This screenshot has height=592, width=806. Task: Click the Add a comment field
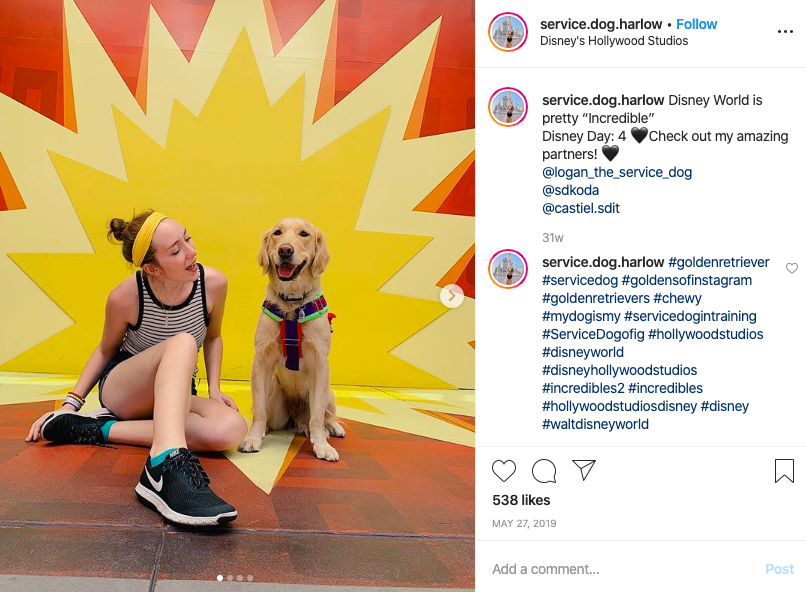point(622,569)
